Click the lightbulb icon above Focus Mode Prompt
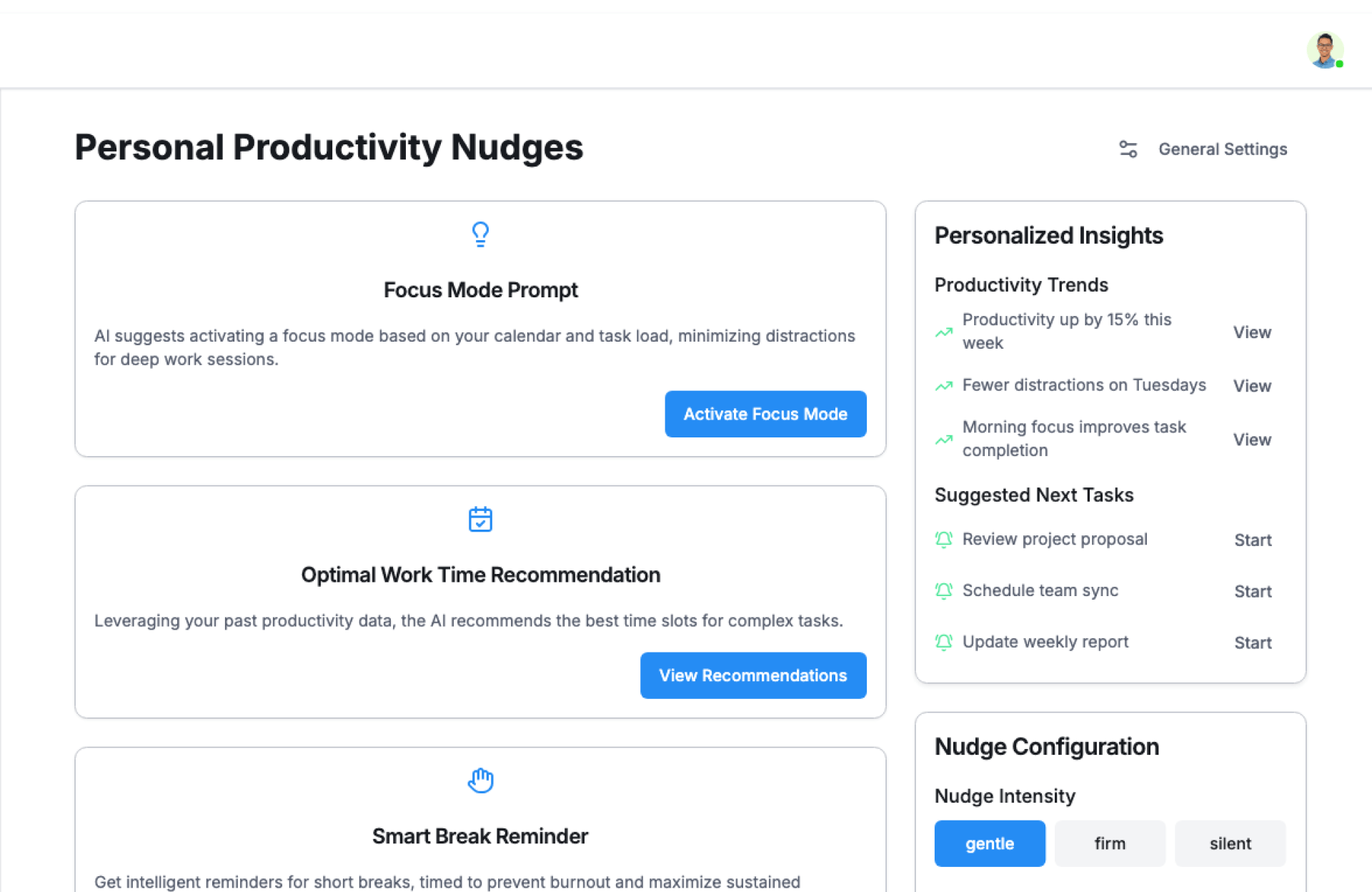This screenshot has width=1372, height=892. pyautogui.click(x=480, y=234)
